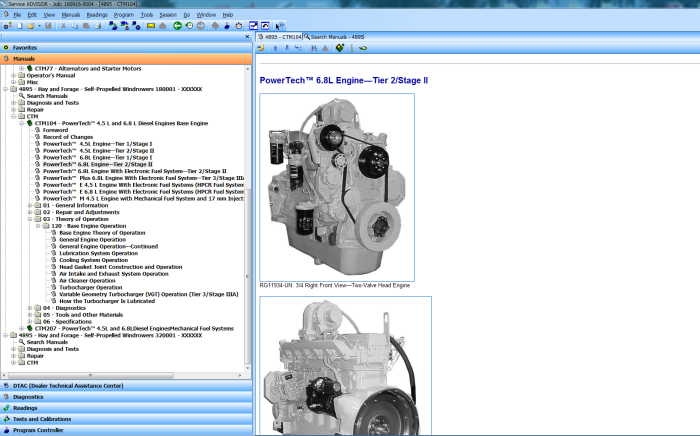The height and width of the screenshot is (436, 700).
Task: Open the Diagnostics panel
Action: click(126, 397)
